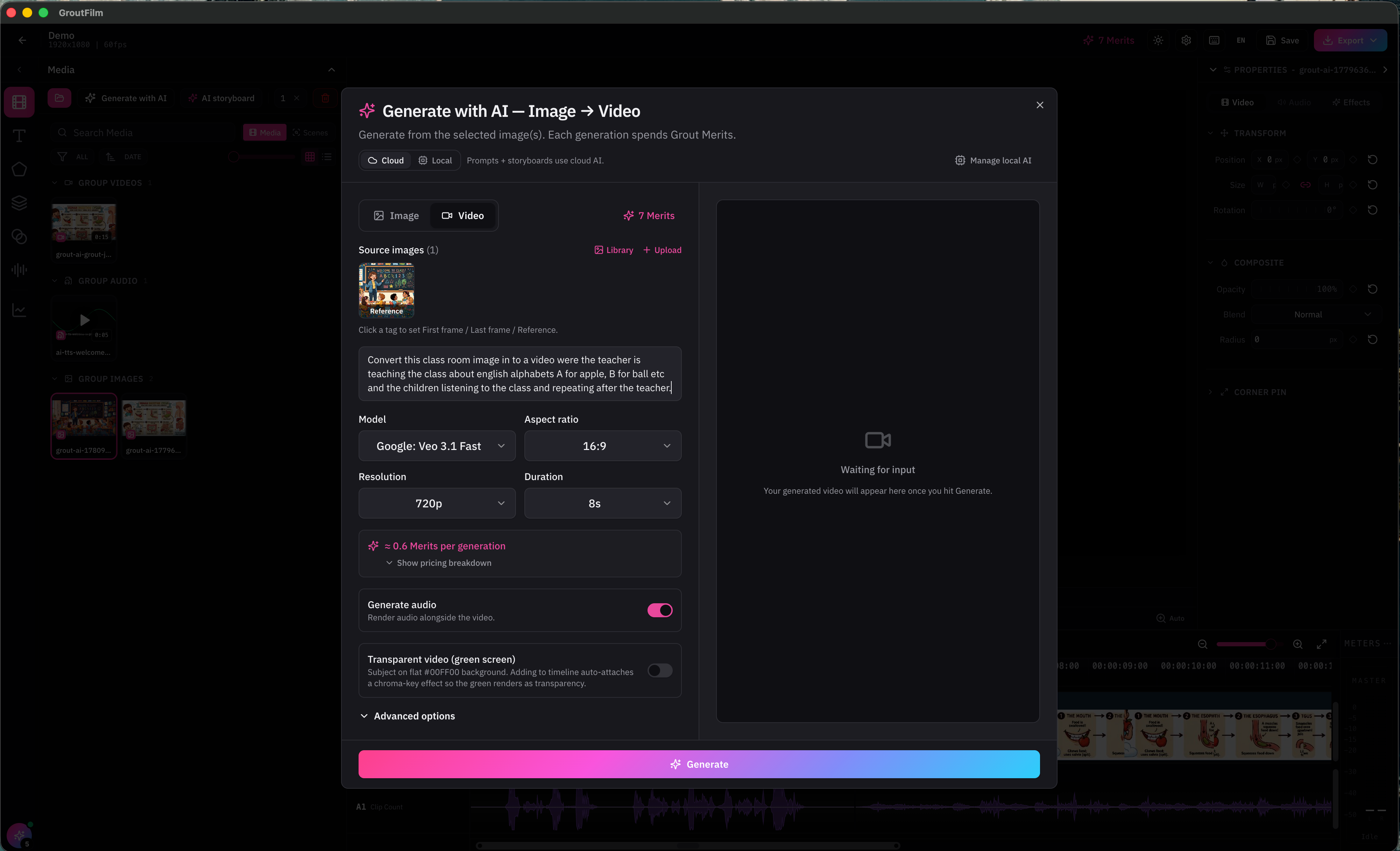Switch to the Media tab
Image resolution: width=1400 pixels, height=851 pixels.
pyautogui.click(x=265, y=133)
